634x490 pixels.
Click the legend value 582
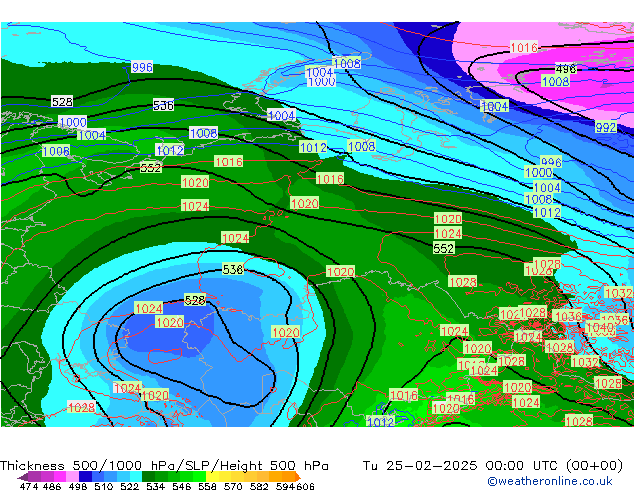259,486
